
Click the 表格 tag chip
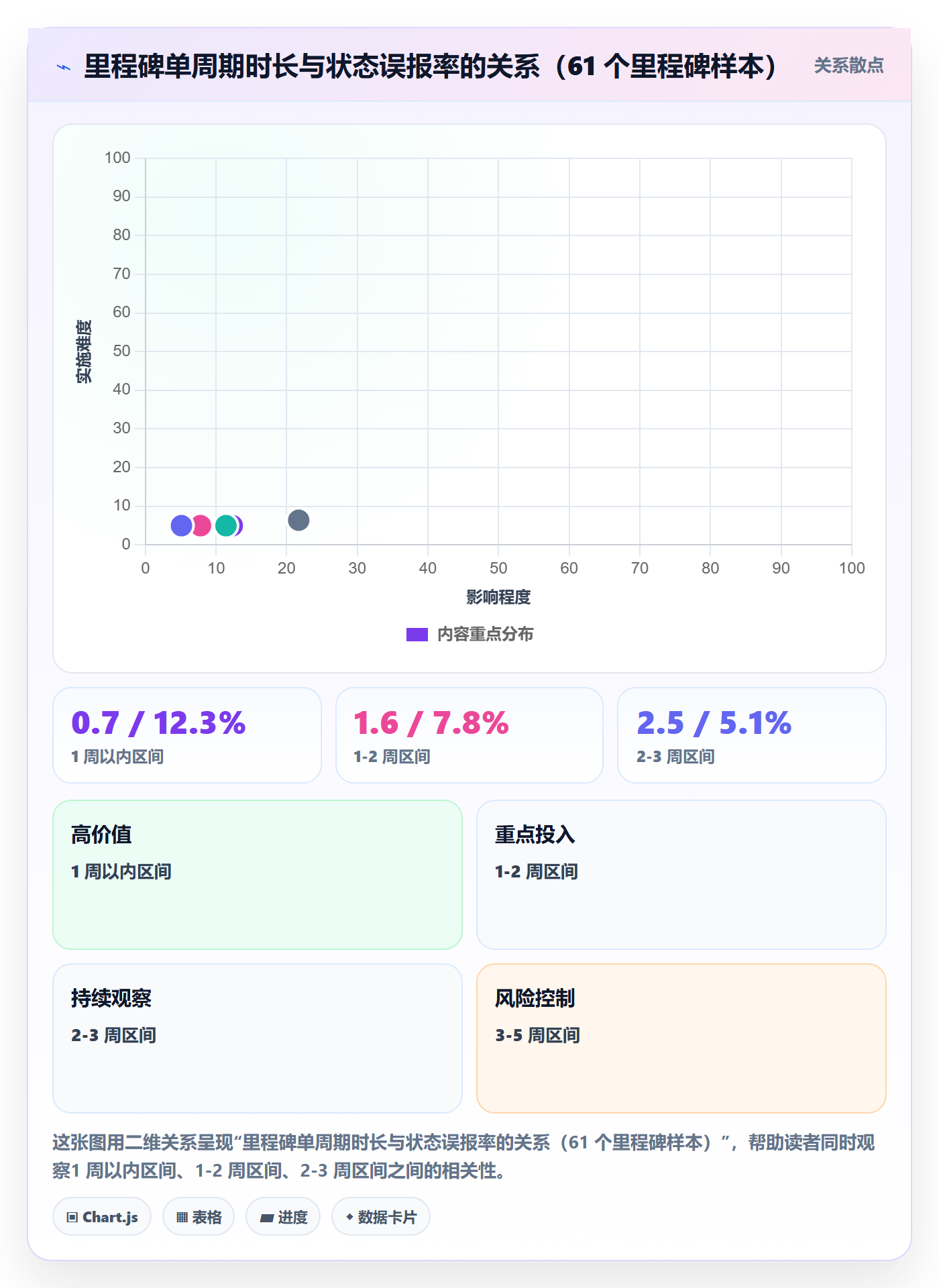[199, 1217]
